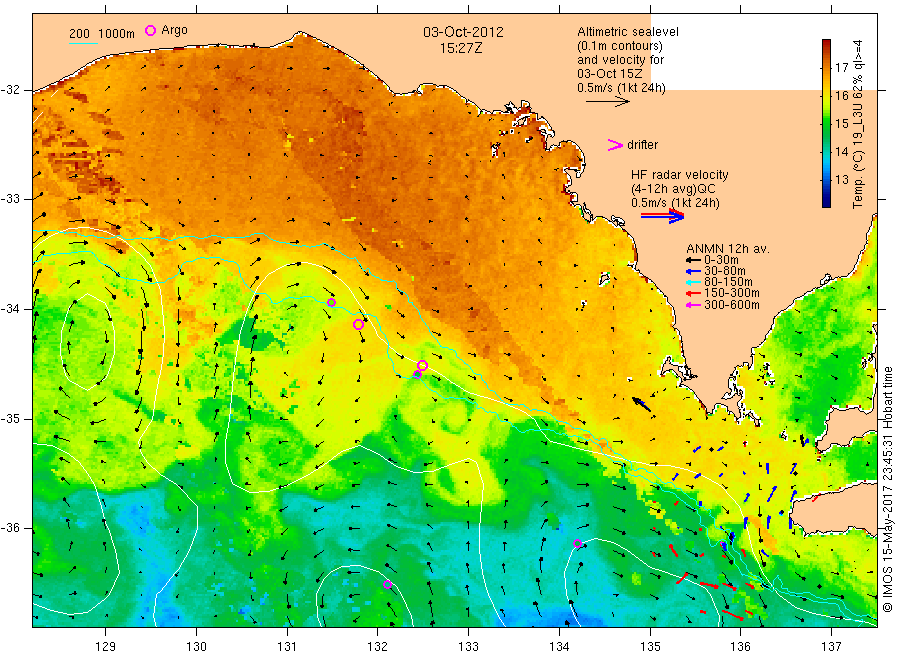Click the red 150-300m ANMN arrow

click(693, 294)
